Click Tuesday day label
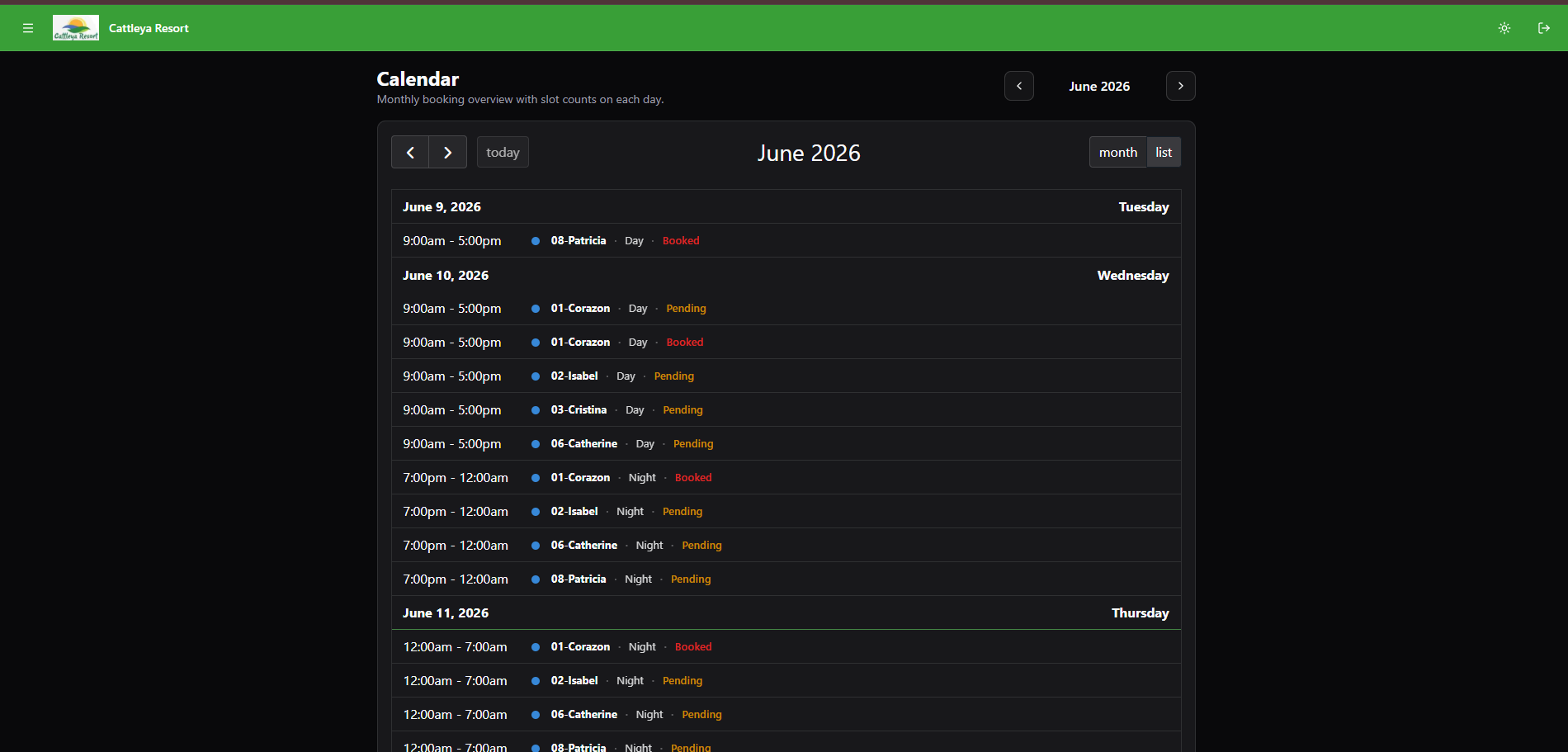1568x752 pixels. point(1144,206)
